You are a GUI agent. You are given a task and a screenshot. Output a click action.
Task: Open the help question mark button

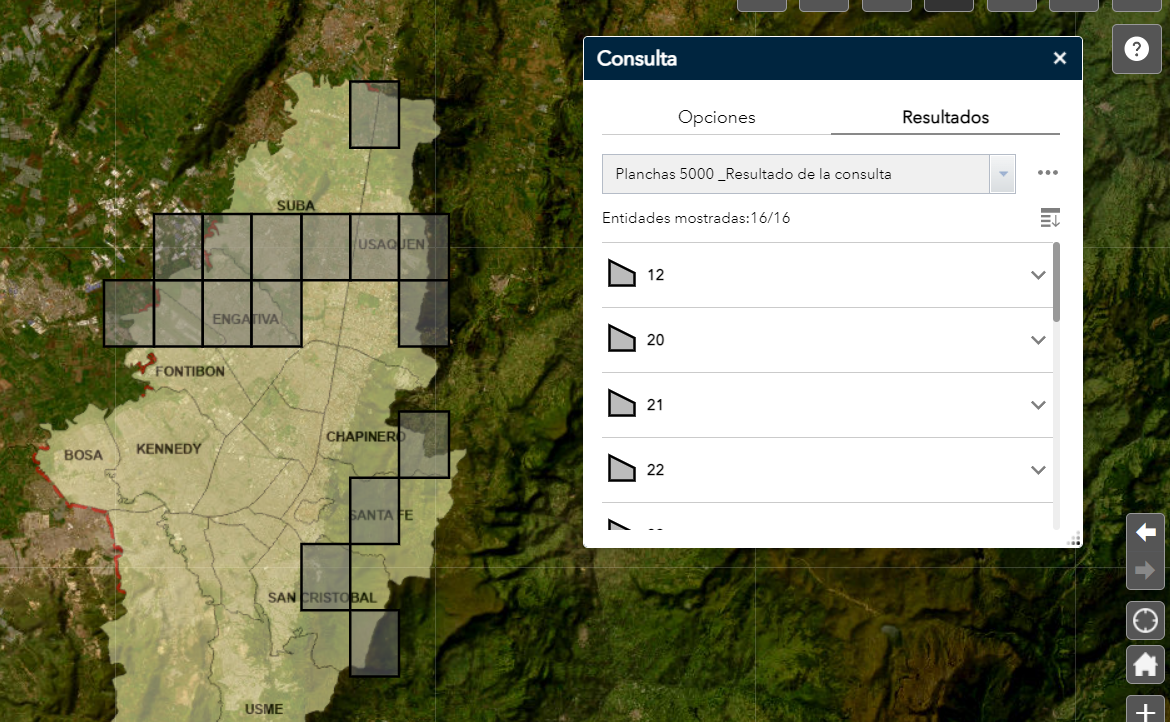click(x=1136, y=50)
